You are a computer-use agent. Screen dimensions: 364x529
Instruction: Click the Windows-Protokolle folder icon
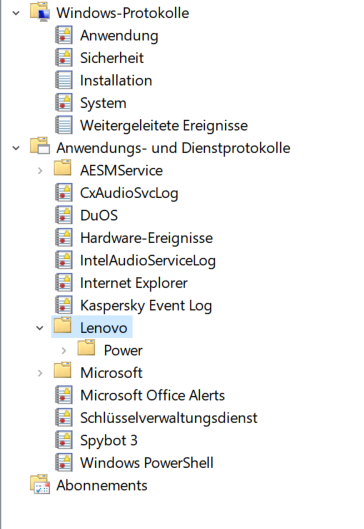tap(40, 12)
